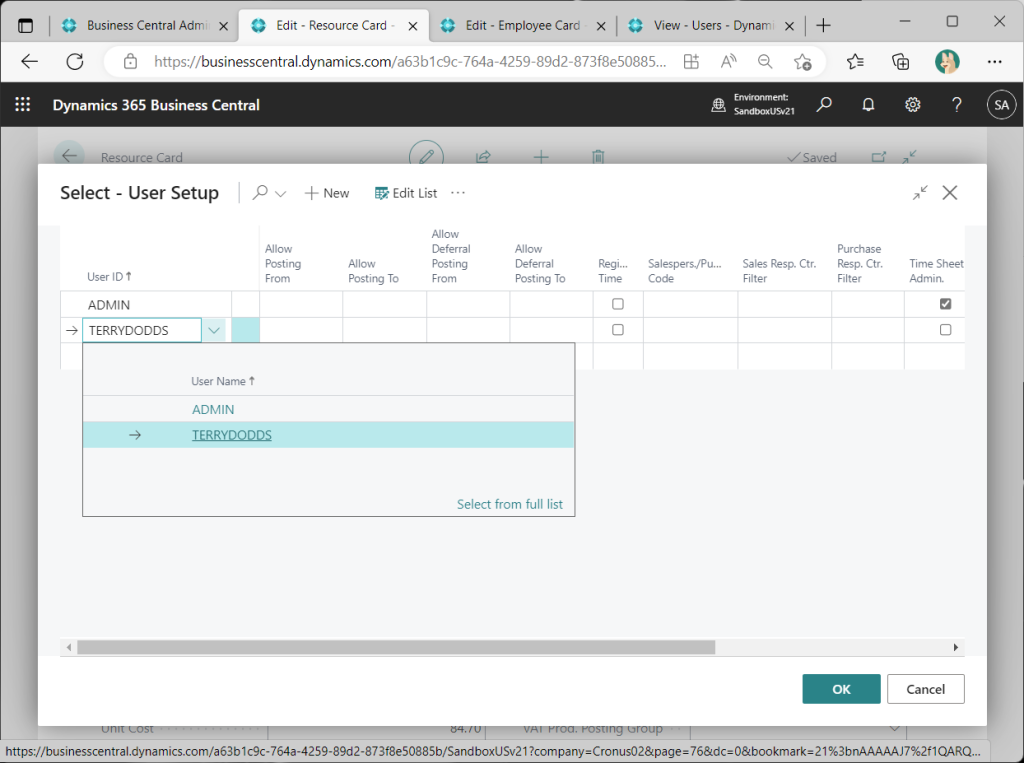Click the ADMIN User ID cell
Image resolution: width=1024 pixels, height=763 pixels.
(157, 304)
